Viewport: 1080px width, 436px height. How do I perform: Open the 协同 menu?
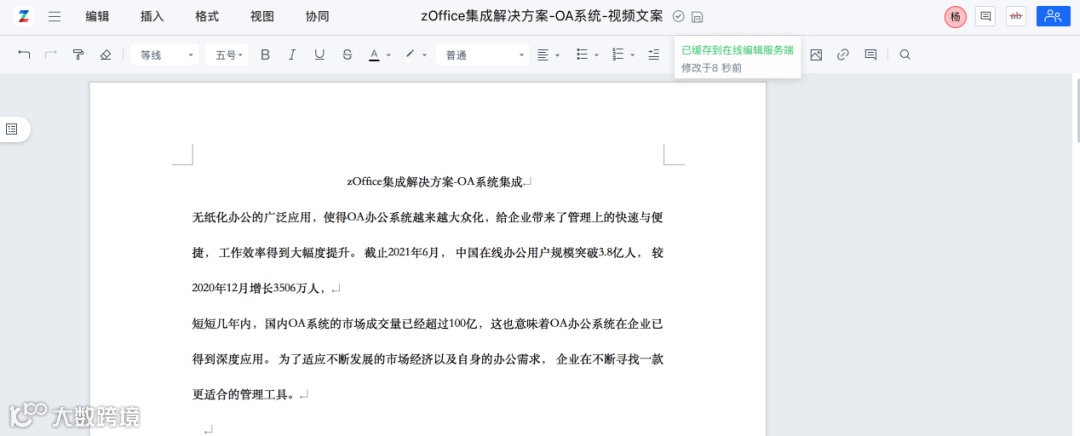point(318,17)
